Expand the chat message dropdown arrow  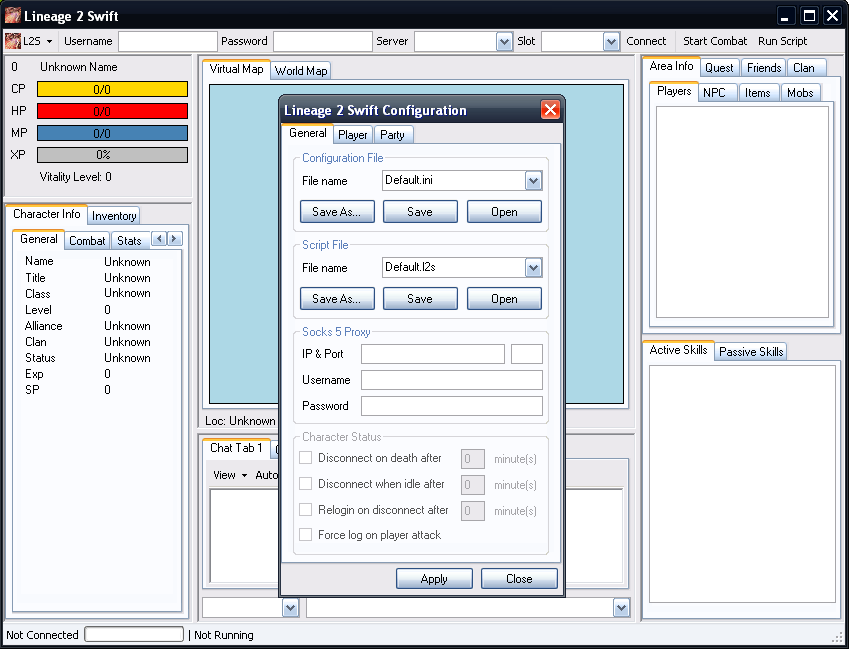(x=621, y=608)
